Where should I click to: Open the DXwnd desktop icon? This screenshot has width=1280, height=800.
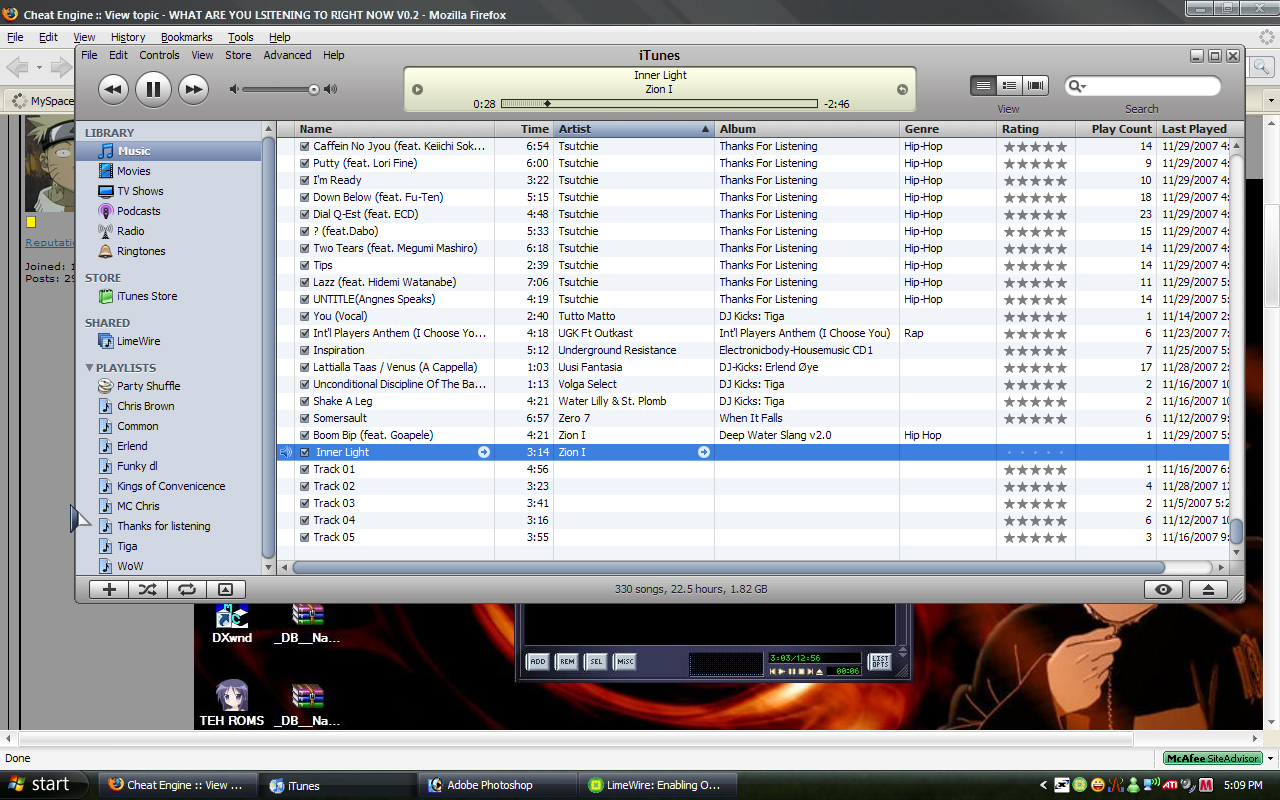[x=232, y=623]
